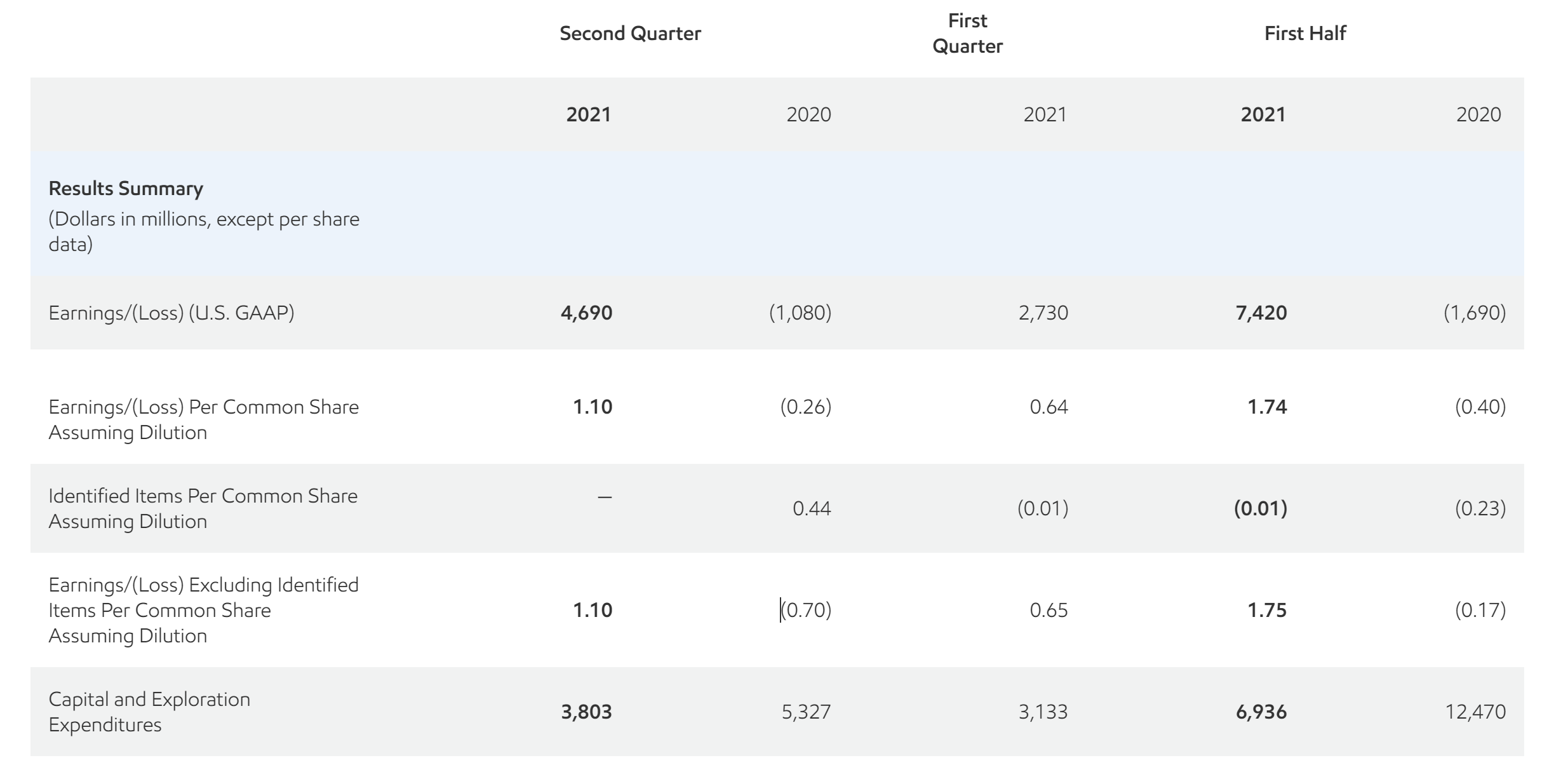Click the 4,690 earnings value

click(586, 313)
